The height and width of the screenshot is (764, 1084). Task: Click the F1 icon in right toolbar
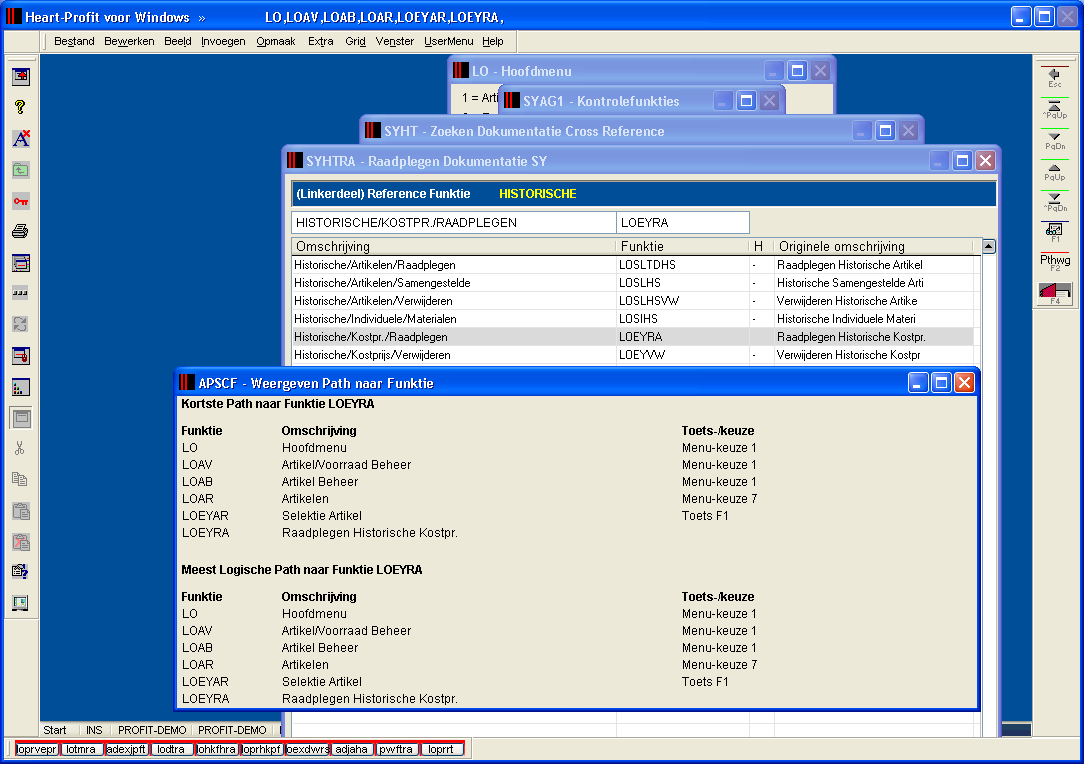[x=1054, y=232]
